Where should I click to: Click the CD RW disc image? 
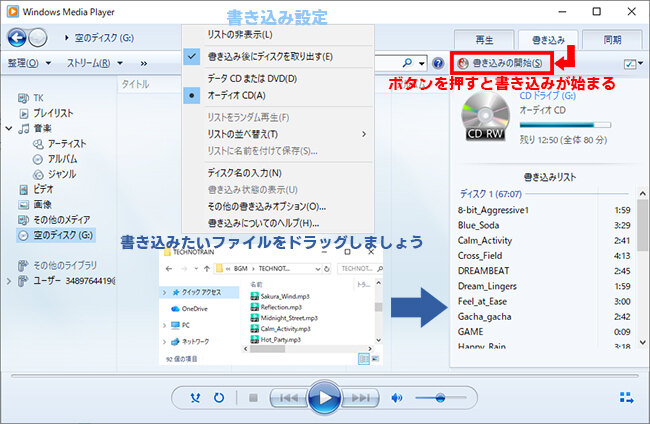pyautogui.click(x=485, y=116)
